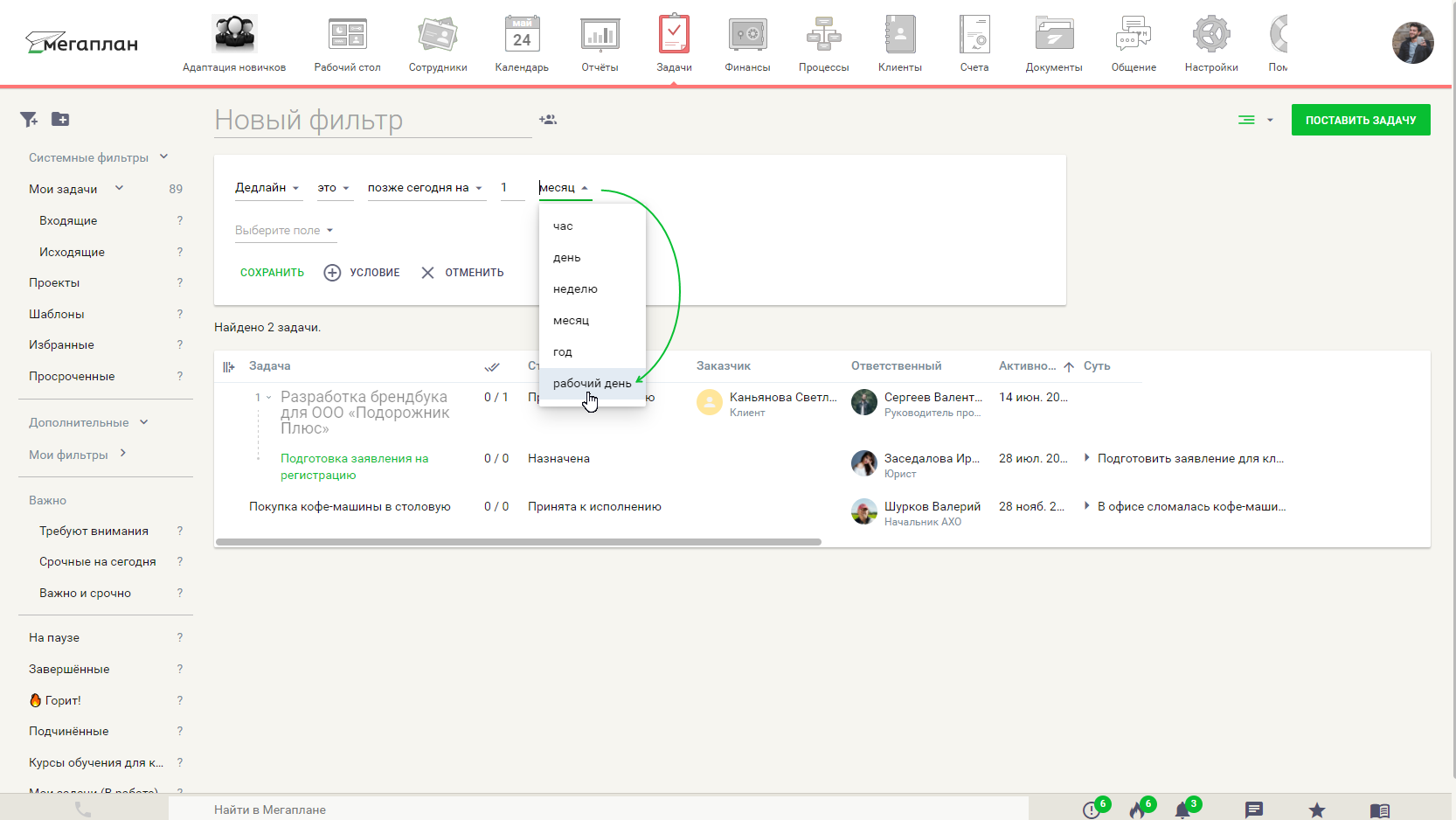Open the Счета invoice icon
Image resolution: width=1456 pixels, height=820 pixels.
click(974, 35)
